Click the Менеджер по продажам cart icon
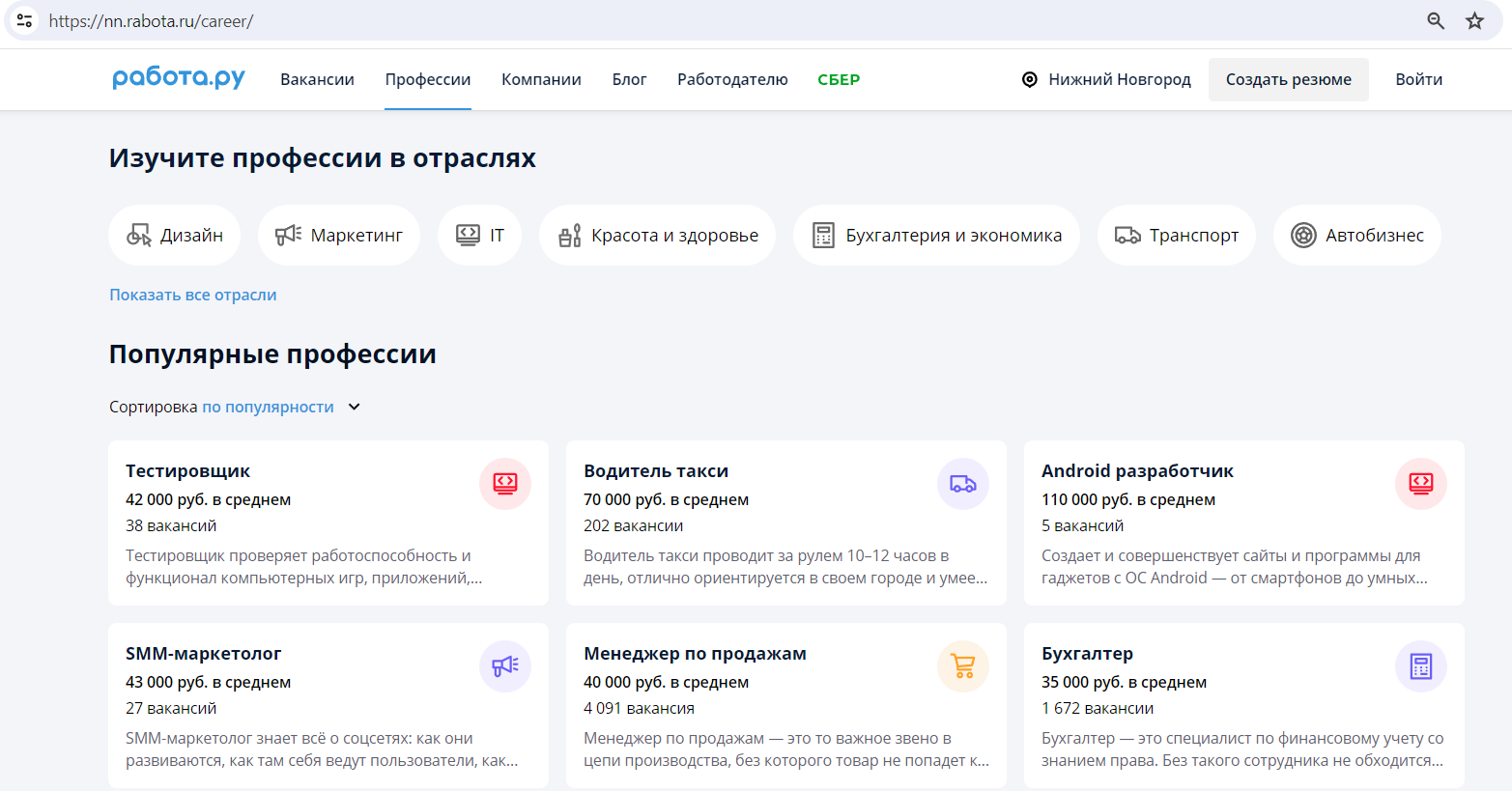 [962, 665]
